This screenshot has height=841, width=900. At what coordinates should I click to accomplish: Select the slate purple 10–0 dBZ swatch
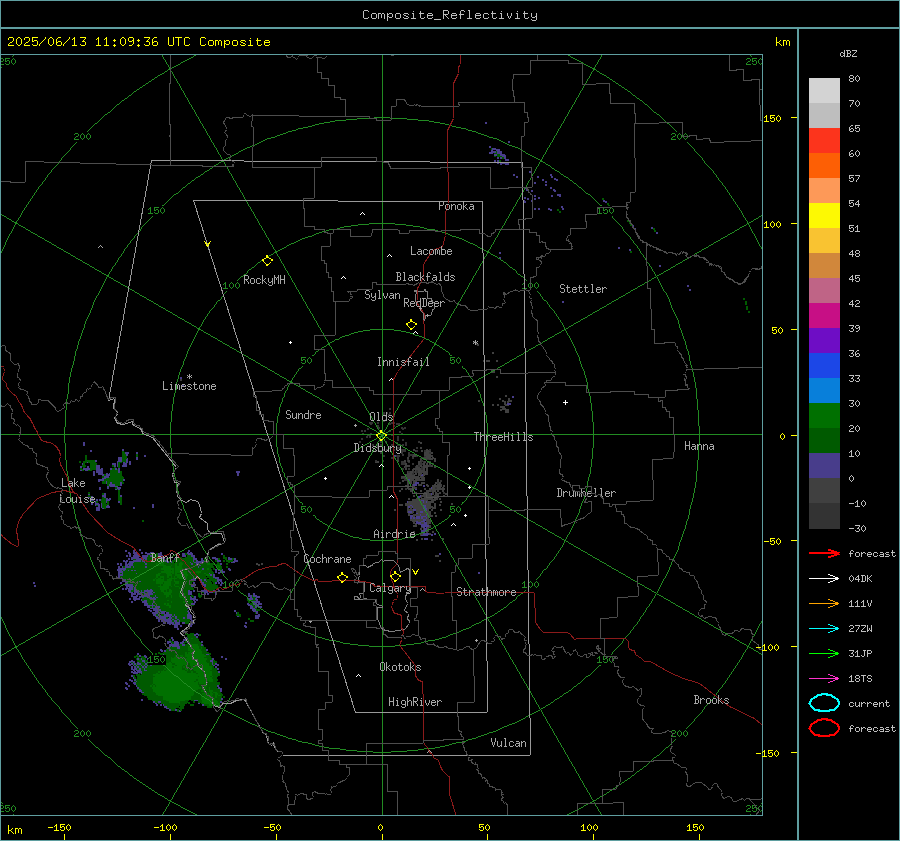(824, 466)
